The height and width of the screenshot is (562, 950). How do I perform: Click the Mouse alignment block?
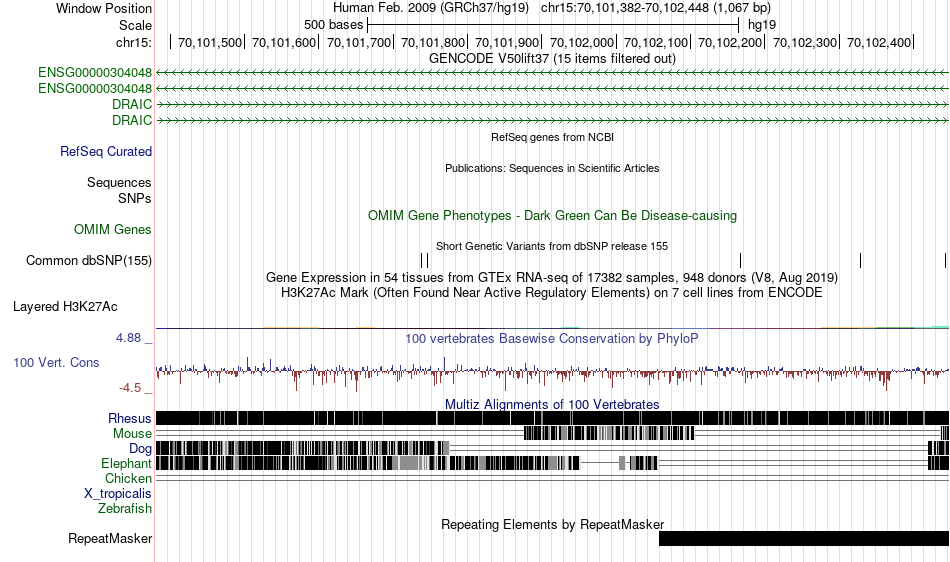tap(609, 433)
